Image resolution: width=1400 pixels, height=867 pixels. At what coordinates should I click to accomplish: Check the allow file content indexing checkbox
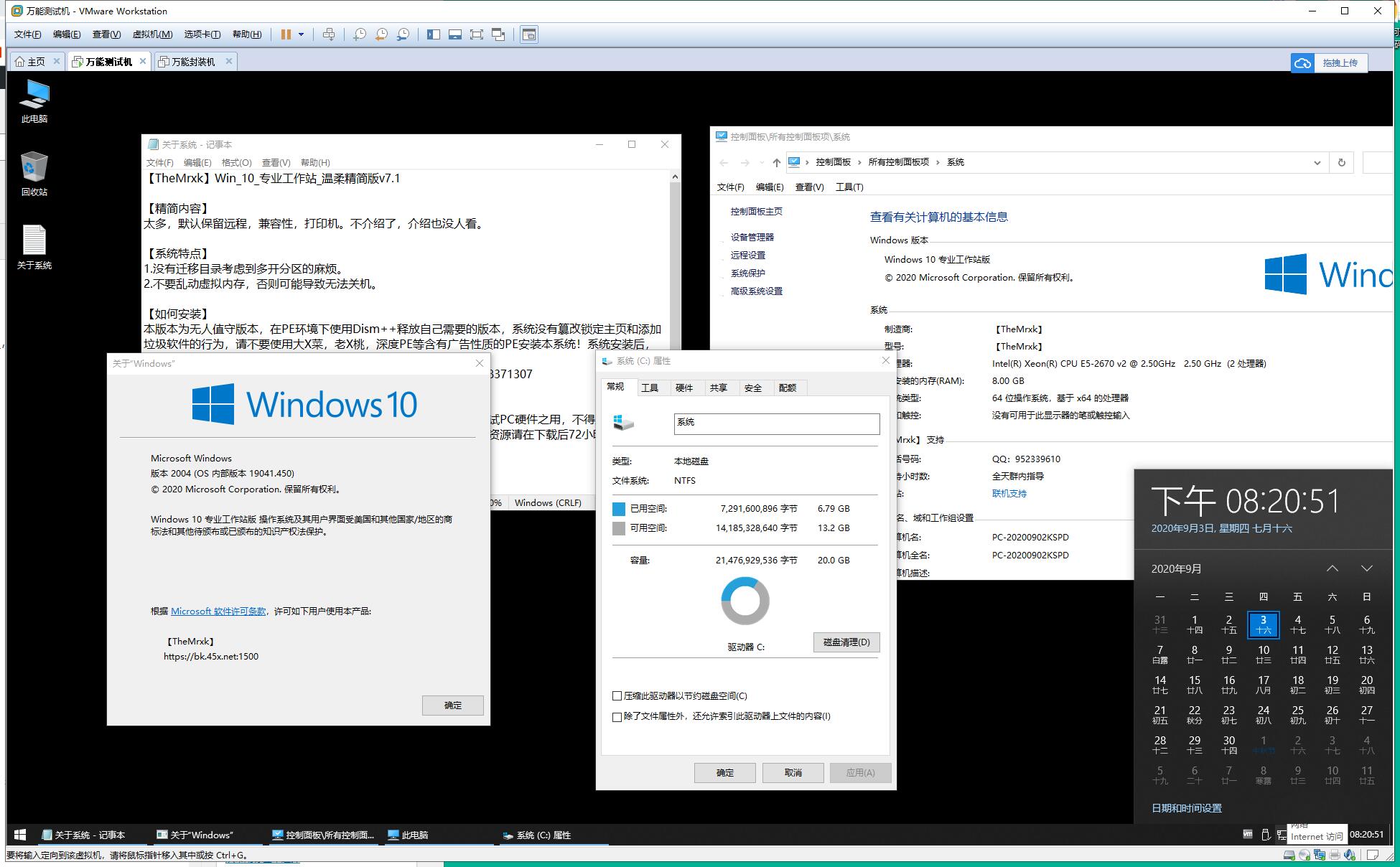coord(617,716)
